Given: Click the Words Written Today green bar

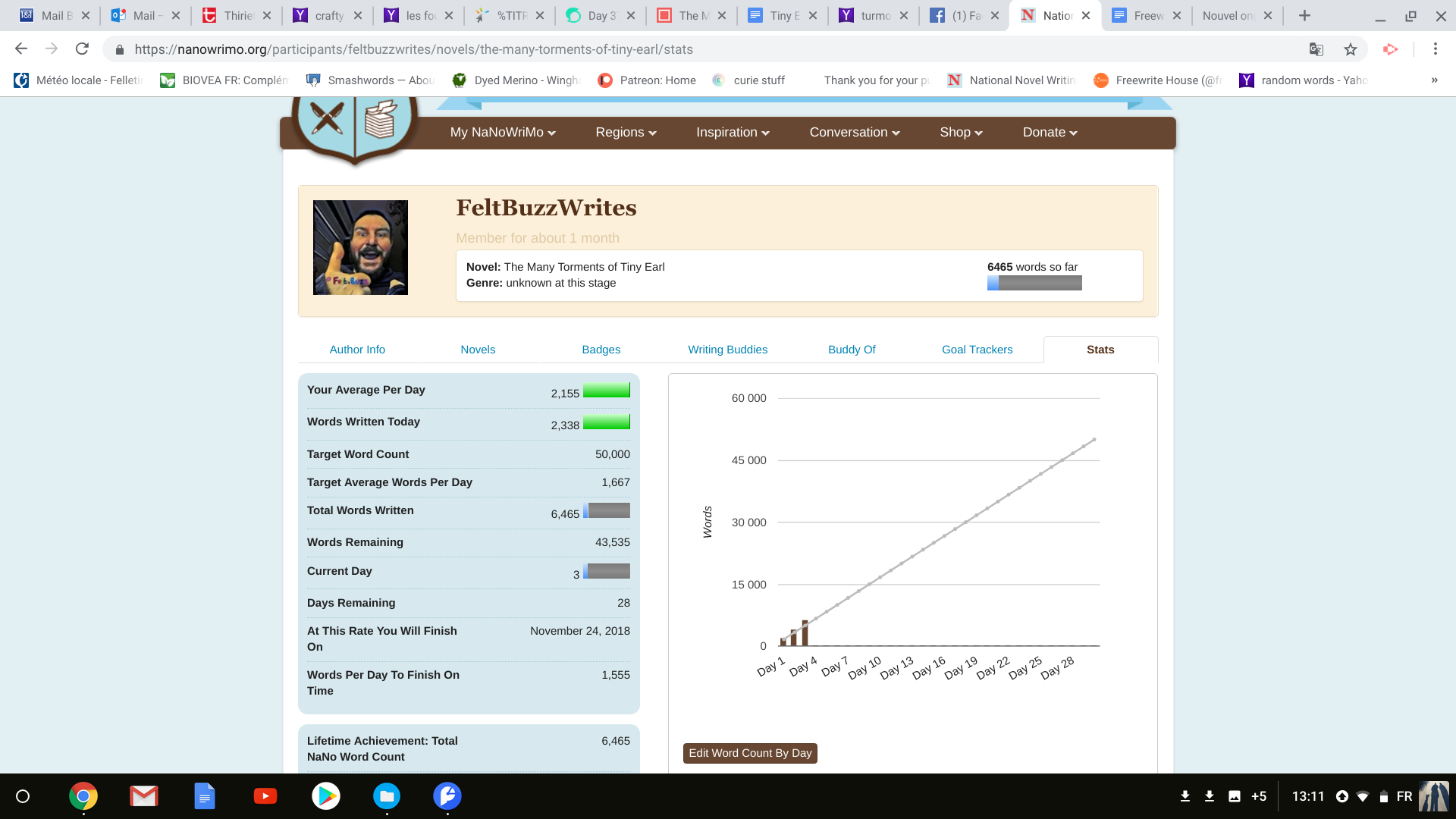Looking at the screenshot, I should pyautogui.click(x=607, y=422).
